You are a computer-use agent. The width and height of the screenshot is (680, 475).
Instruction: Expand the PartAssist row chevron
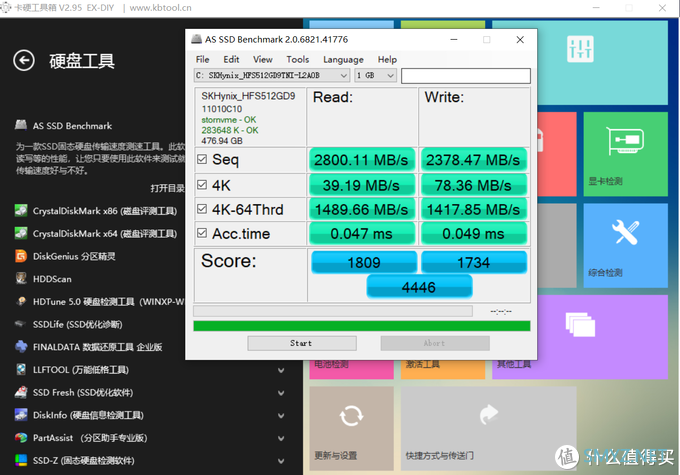(x=281, y=438)
